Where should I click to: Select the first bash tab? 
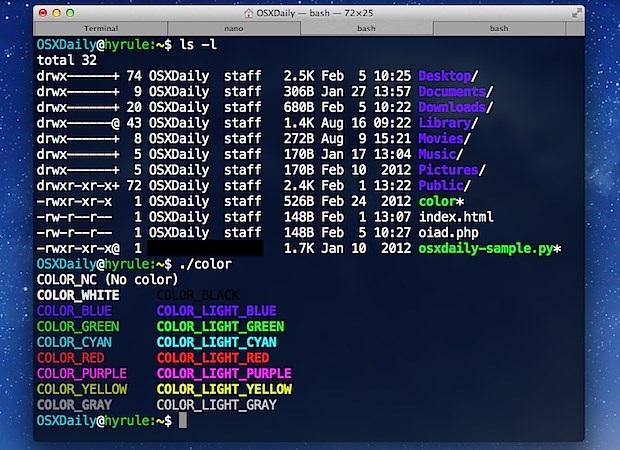pos(366,30)
